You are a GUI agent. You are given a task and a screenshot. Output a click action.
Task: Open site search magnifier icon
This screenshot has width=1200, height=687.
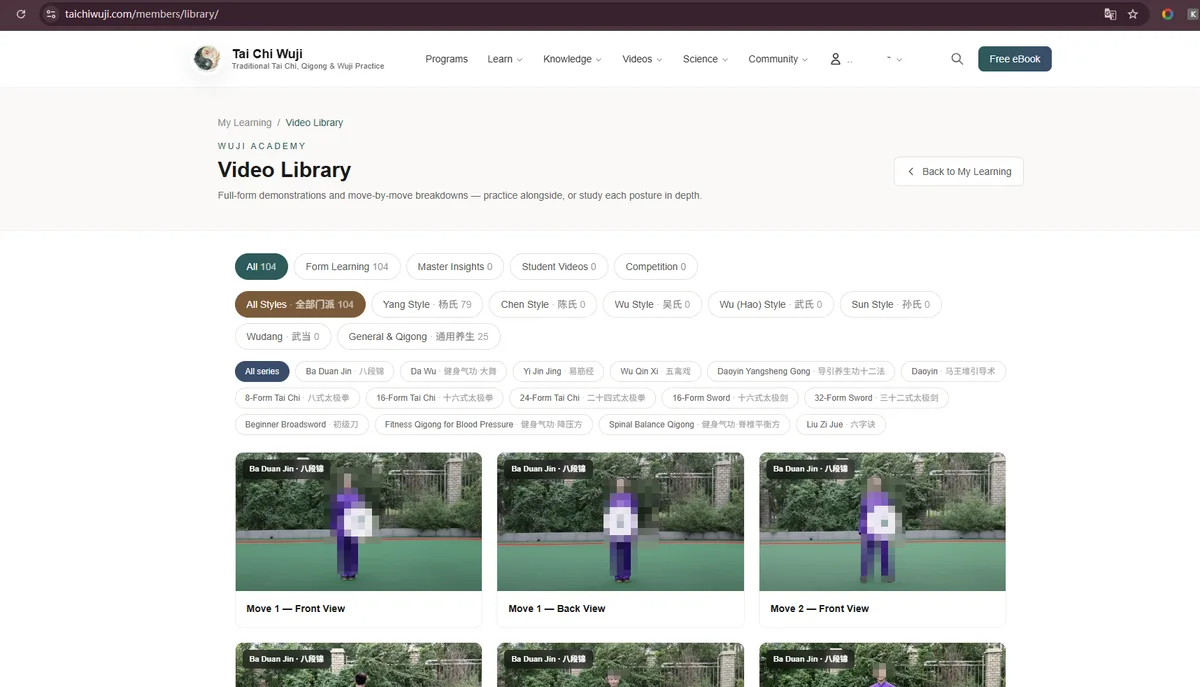[957, 59]
